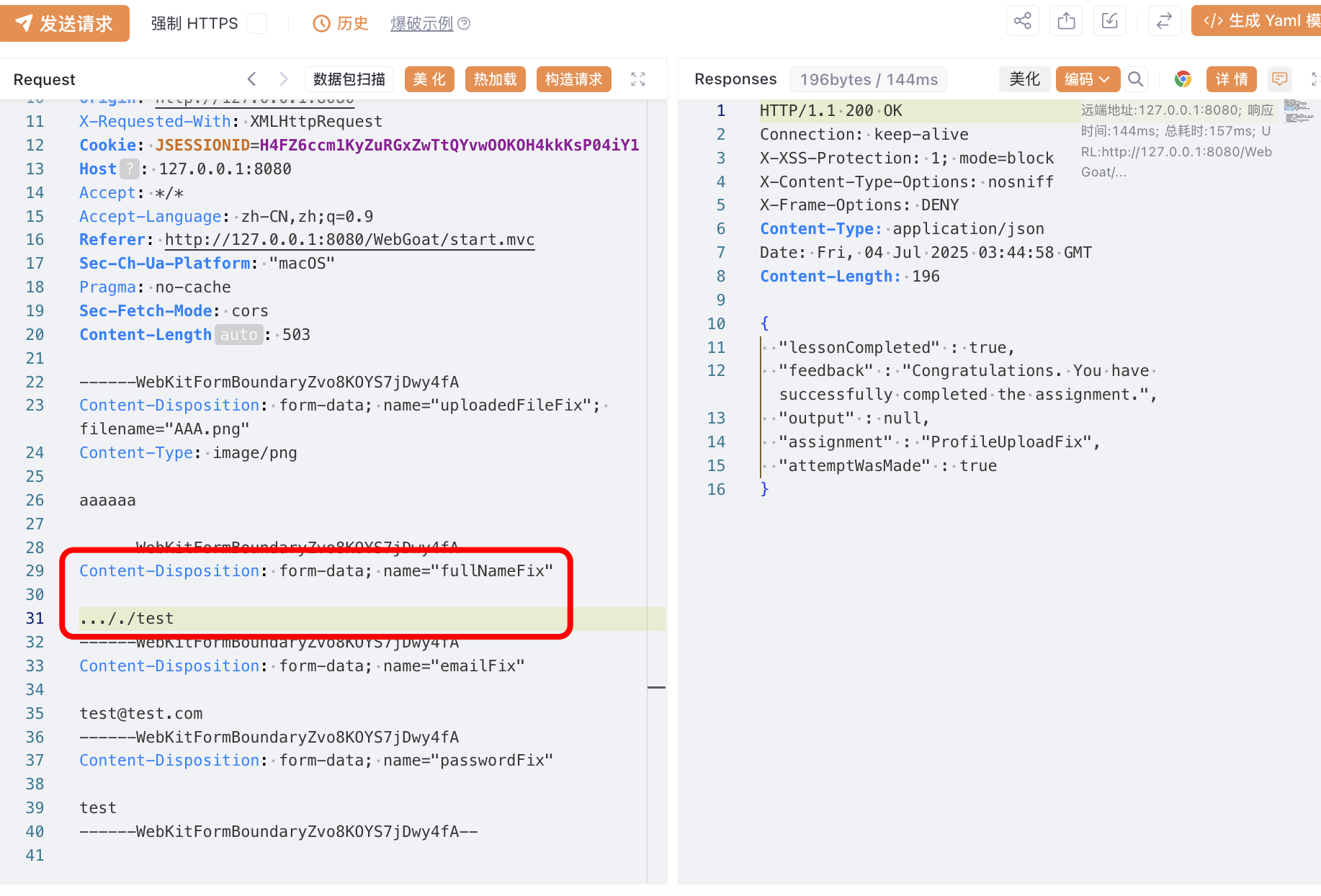This screenshot has width=1321, height=896.
Task: Open response in Chrome browser icon
Action: [x=1182, y=79]
